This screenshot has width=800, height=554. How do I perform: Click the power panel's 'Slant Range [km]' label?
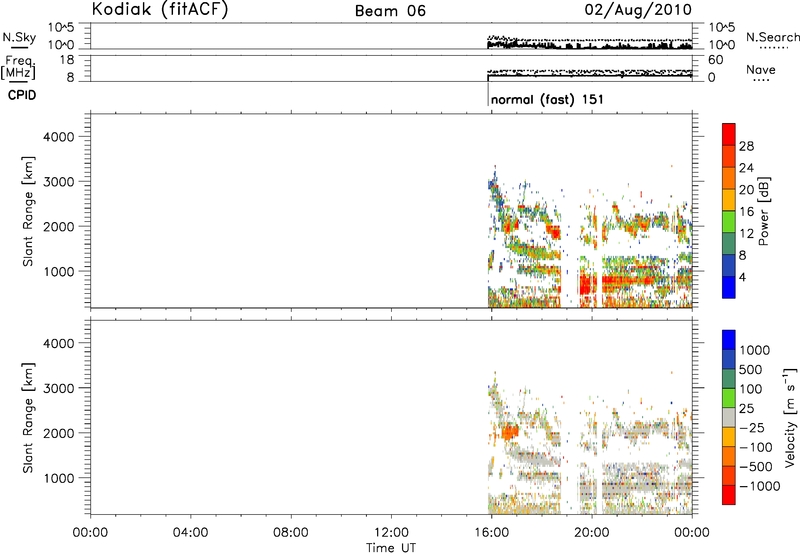(28, 211)
